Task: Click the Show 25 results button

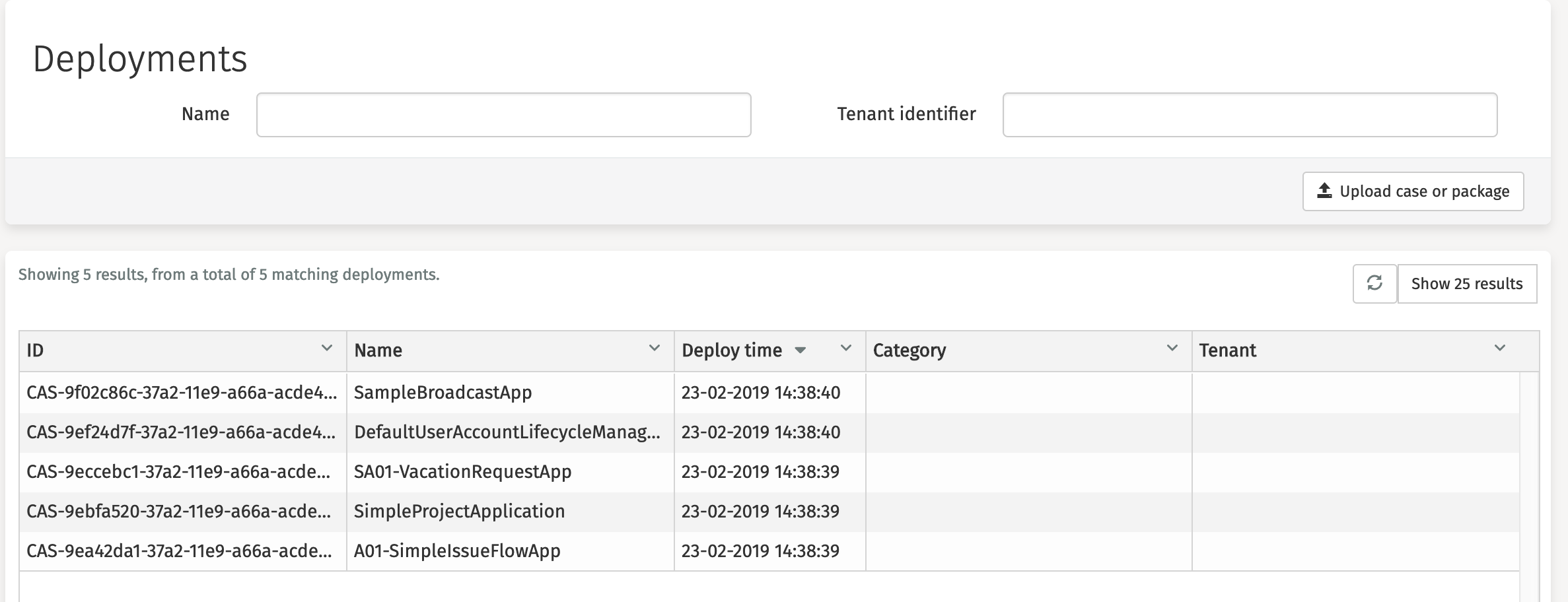Action: coord(1468,284)
